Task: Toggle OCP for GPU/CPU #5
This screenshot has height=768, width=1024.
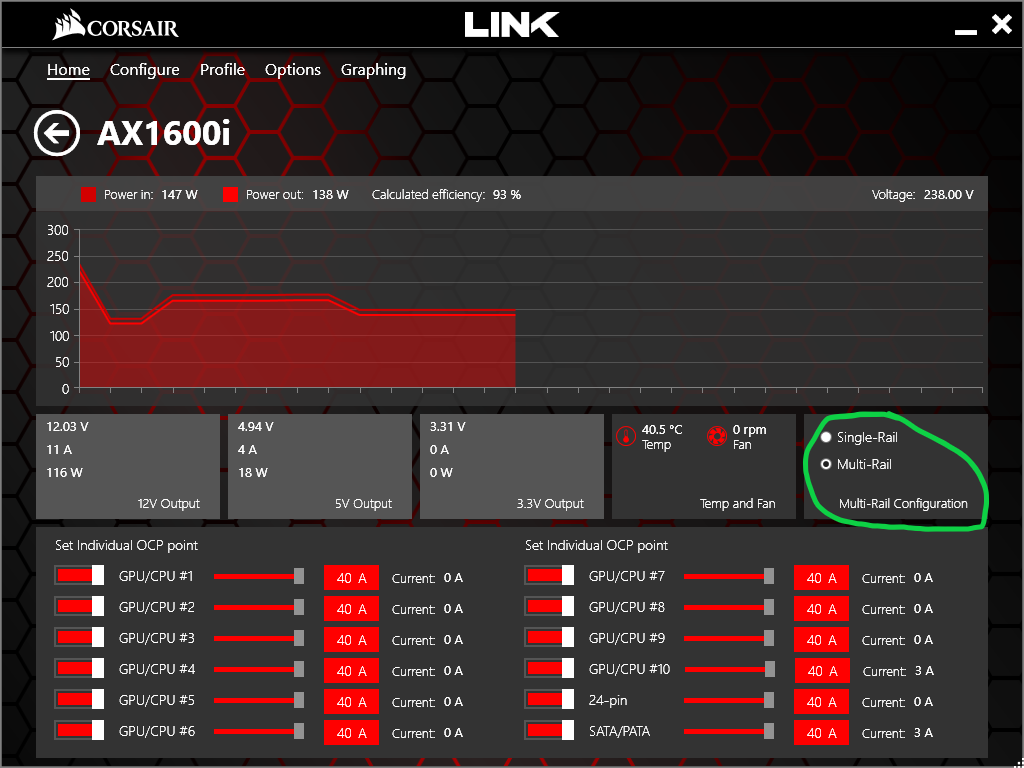Action: tap(80, 700)
